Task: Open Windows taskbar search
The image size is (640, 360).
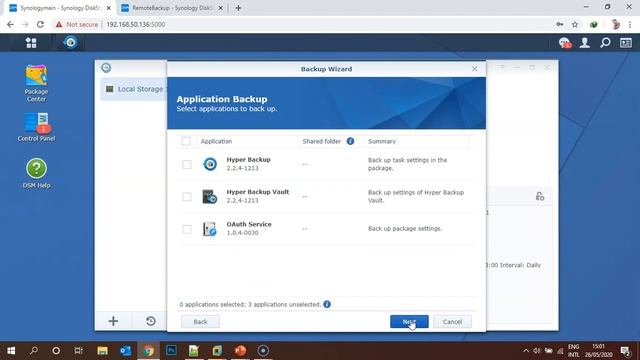Action: coord(34,351)
